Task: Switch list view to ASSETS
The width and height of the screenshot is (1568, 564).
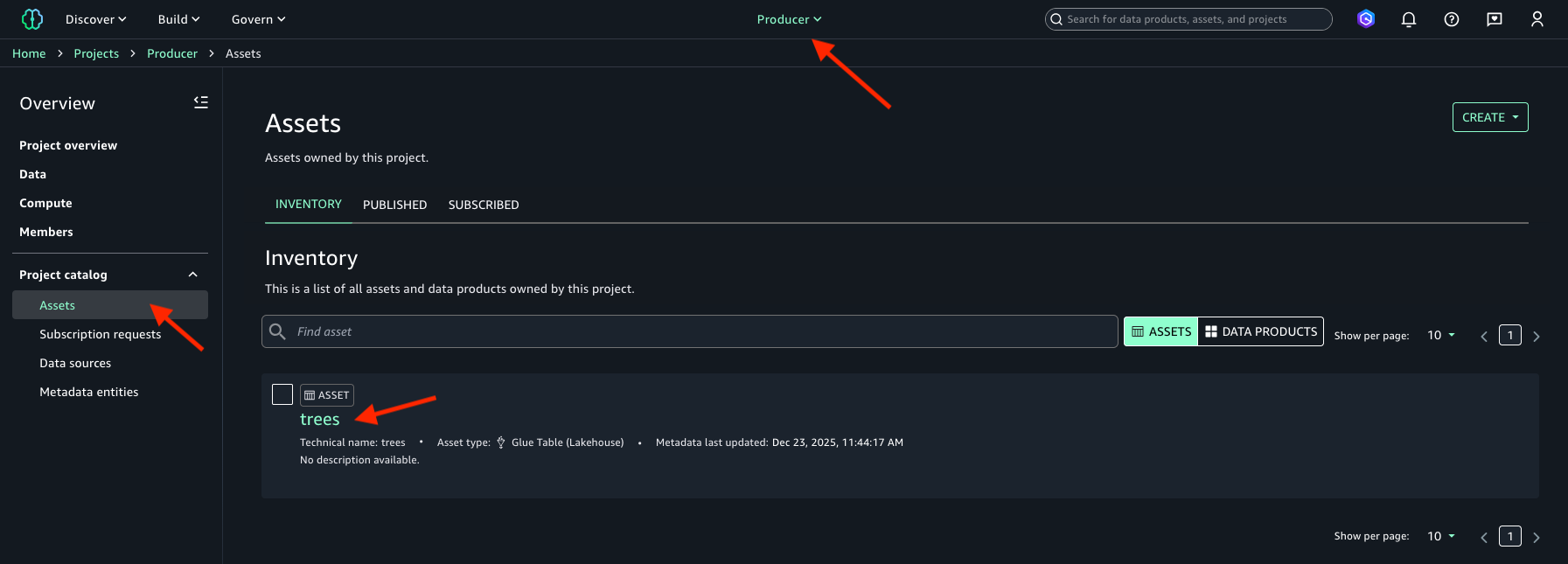Action: (x=1160, y=331)
